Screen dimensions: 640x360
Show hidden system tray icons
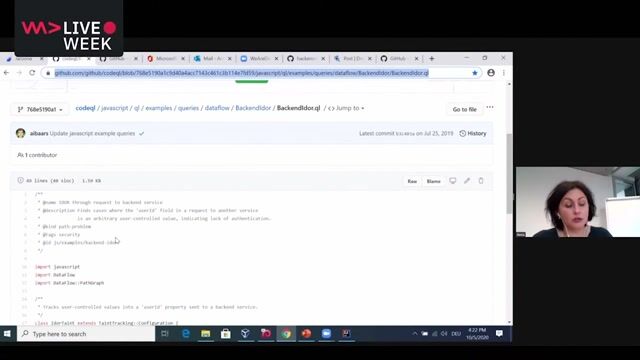(x=415, y=333)
